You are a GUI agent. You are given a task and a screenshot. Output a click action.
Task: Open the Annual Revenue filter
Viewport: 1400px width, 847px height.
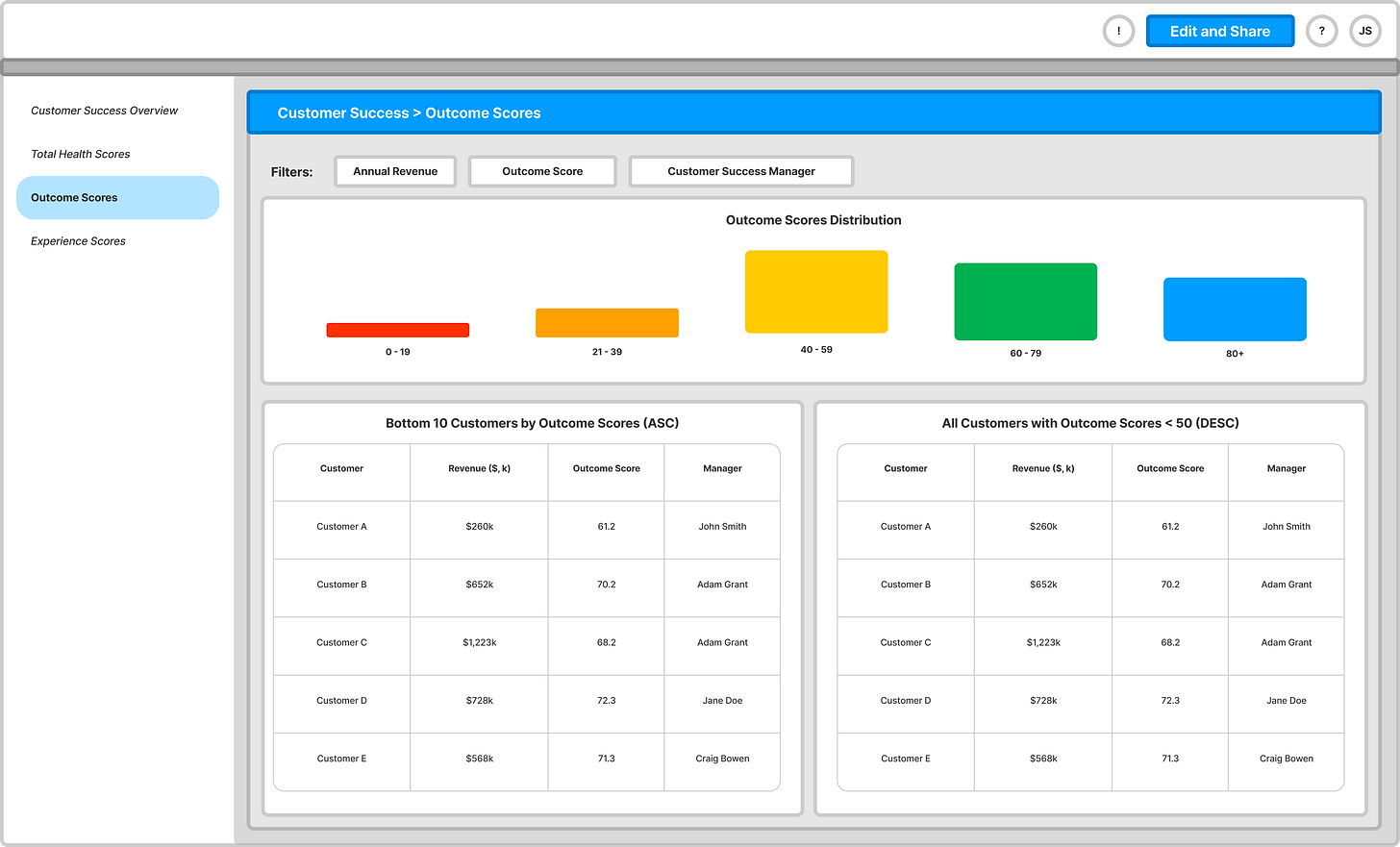tap(395, 171)
